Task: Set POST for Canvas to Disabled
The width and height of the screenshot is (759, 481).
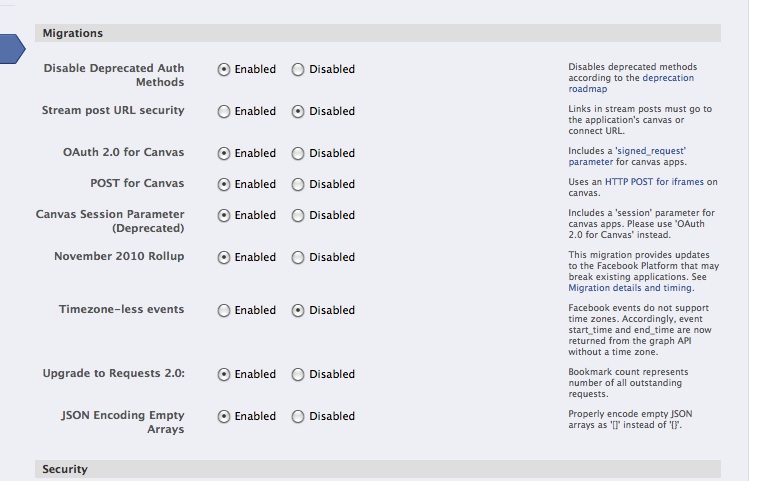Action: coord(298,185)
